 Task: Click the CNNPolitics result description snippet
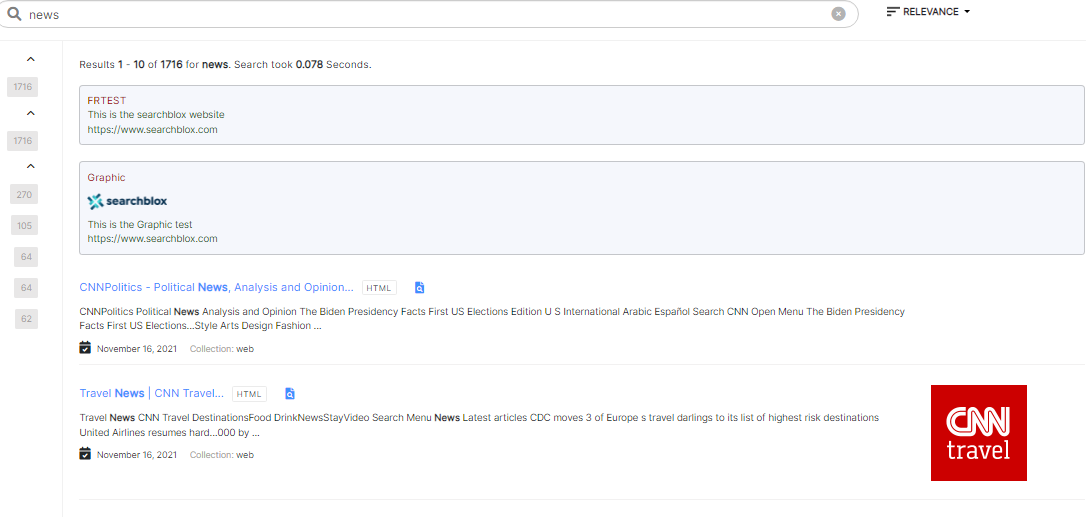[x=492, y=319]
